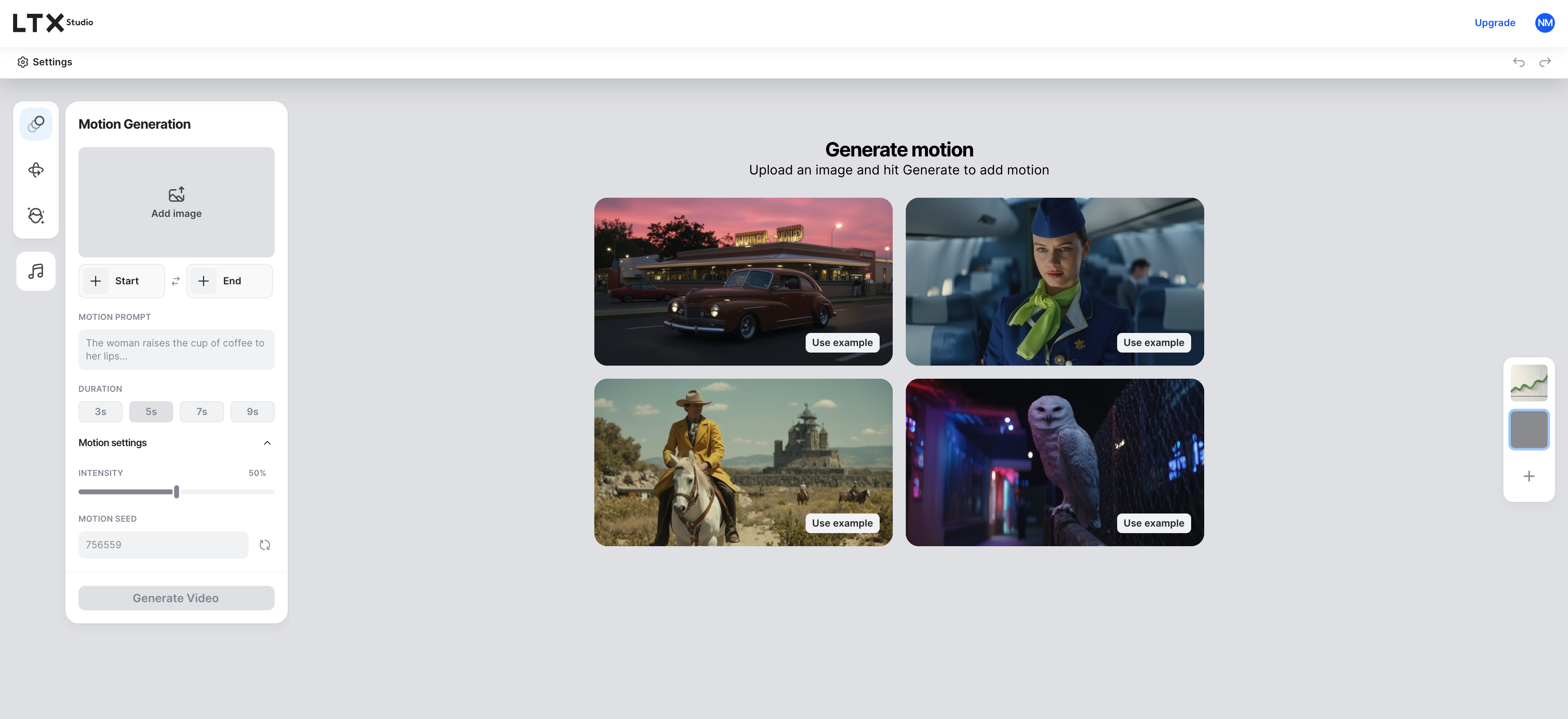Click the Add image upload area

point(177,202)
